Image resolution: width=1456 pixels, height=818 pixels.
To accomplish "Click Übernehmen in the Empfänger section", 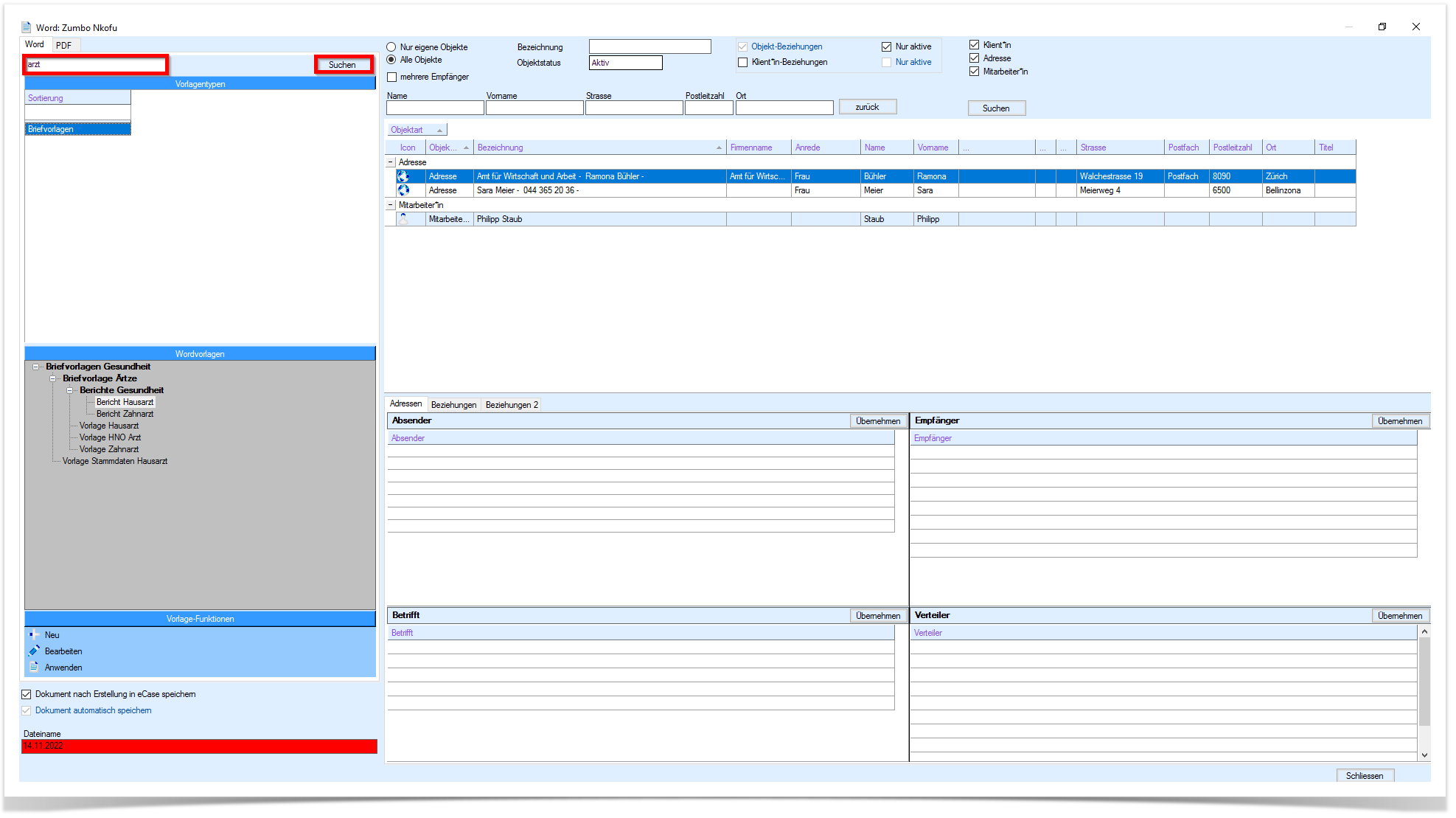I will [x=1400, y=421].
